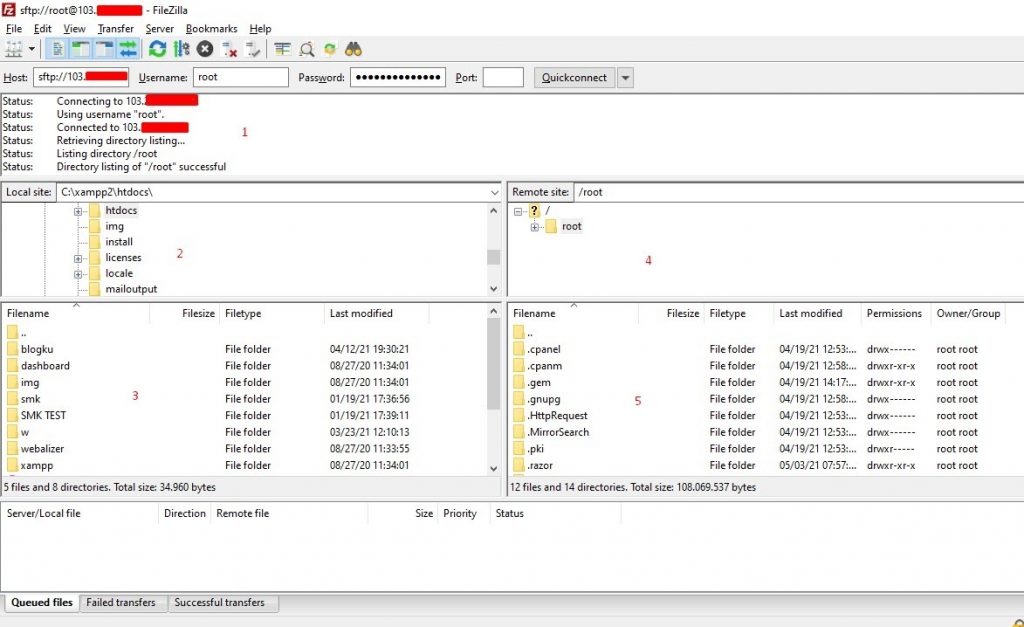The image size is (1024, 627).
Task: Toggle synchronized browsing
Action: pos(330,48)
